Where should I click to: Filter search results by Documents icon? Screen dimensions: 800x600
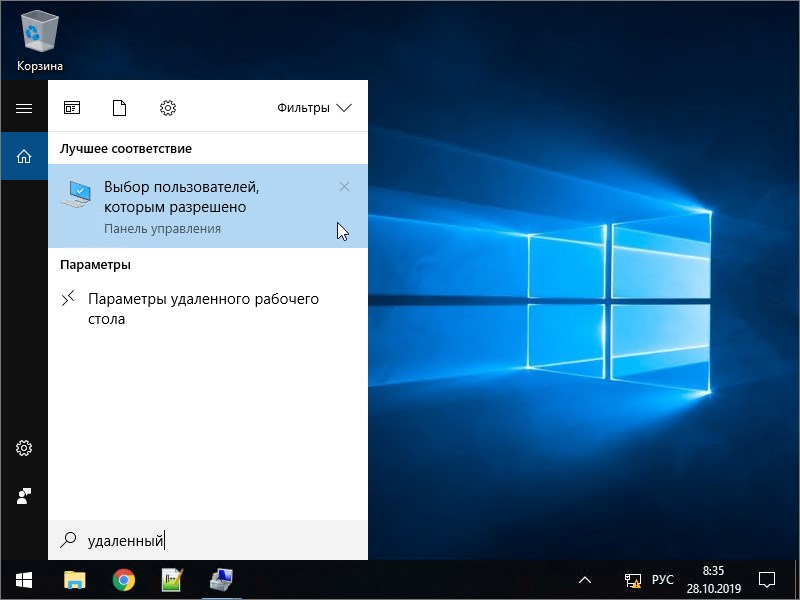tap(119, 108)
